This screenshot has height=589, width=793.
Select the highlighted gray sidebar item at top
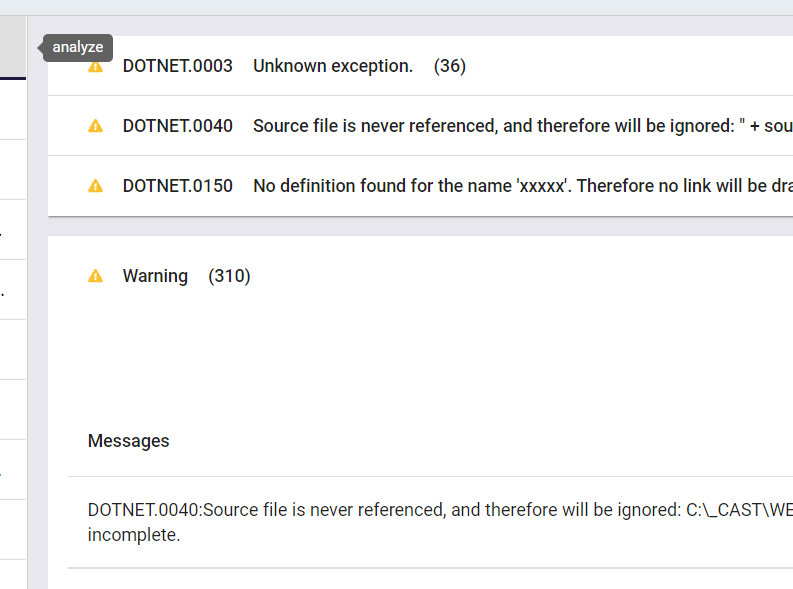point(13,48)
